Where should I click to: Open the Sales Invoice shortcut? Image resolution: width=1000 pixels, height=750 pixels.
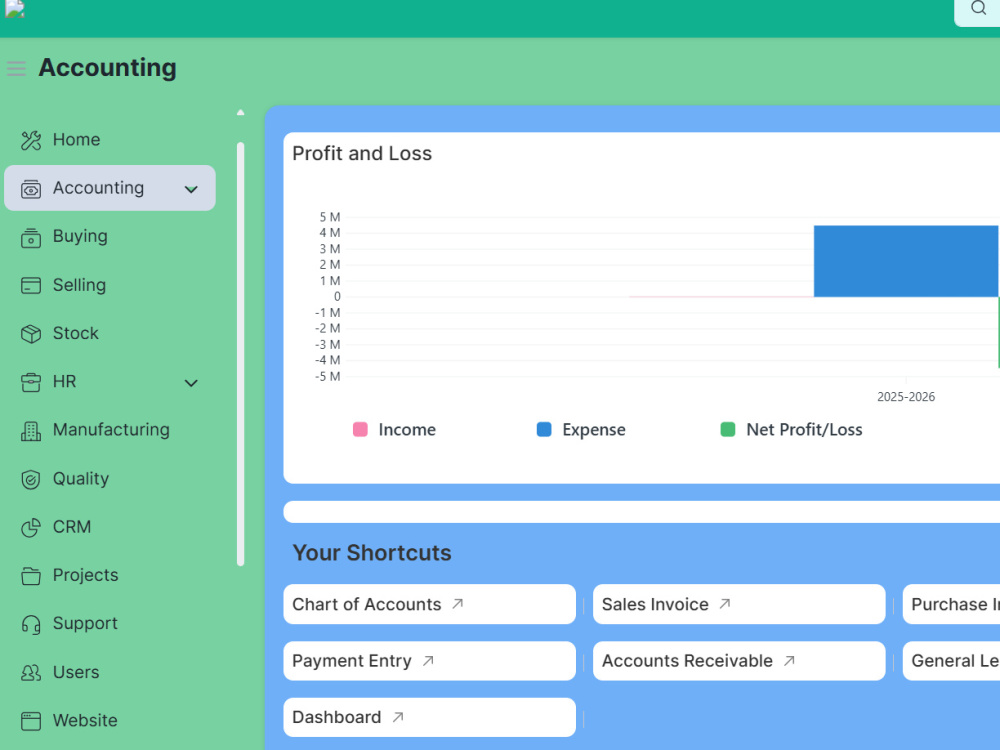(739, 604)
